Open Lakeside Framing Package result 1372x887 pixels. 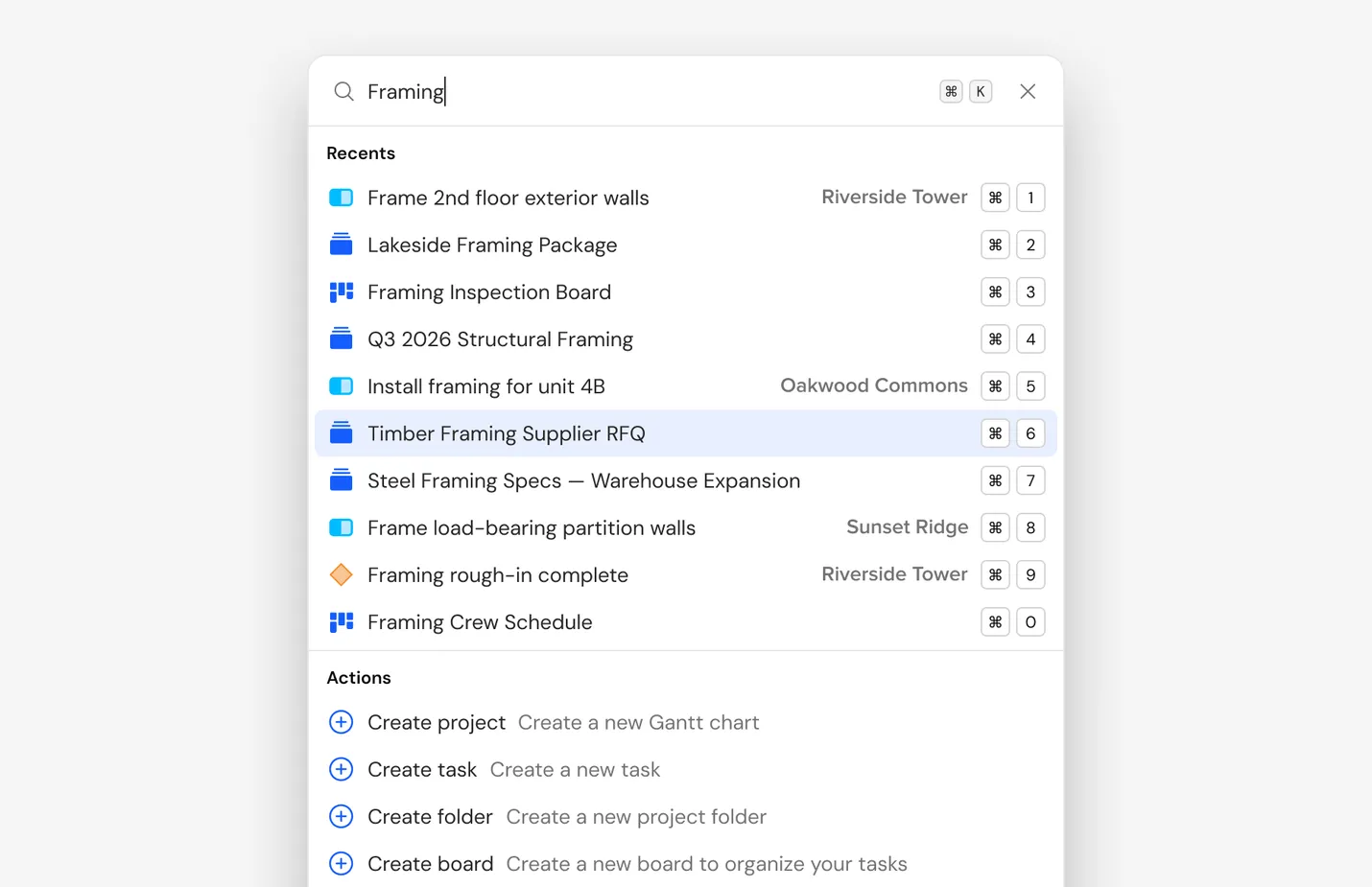pyautogui.click(x=686, y=245)
